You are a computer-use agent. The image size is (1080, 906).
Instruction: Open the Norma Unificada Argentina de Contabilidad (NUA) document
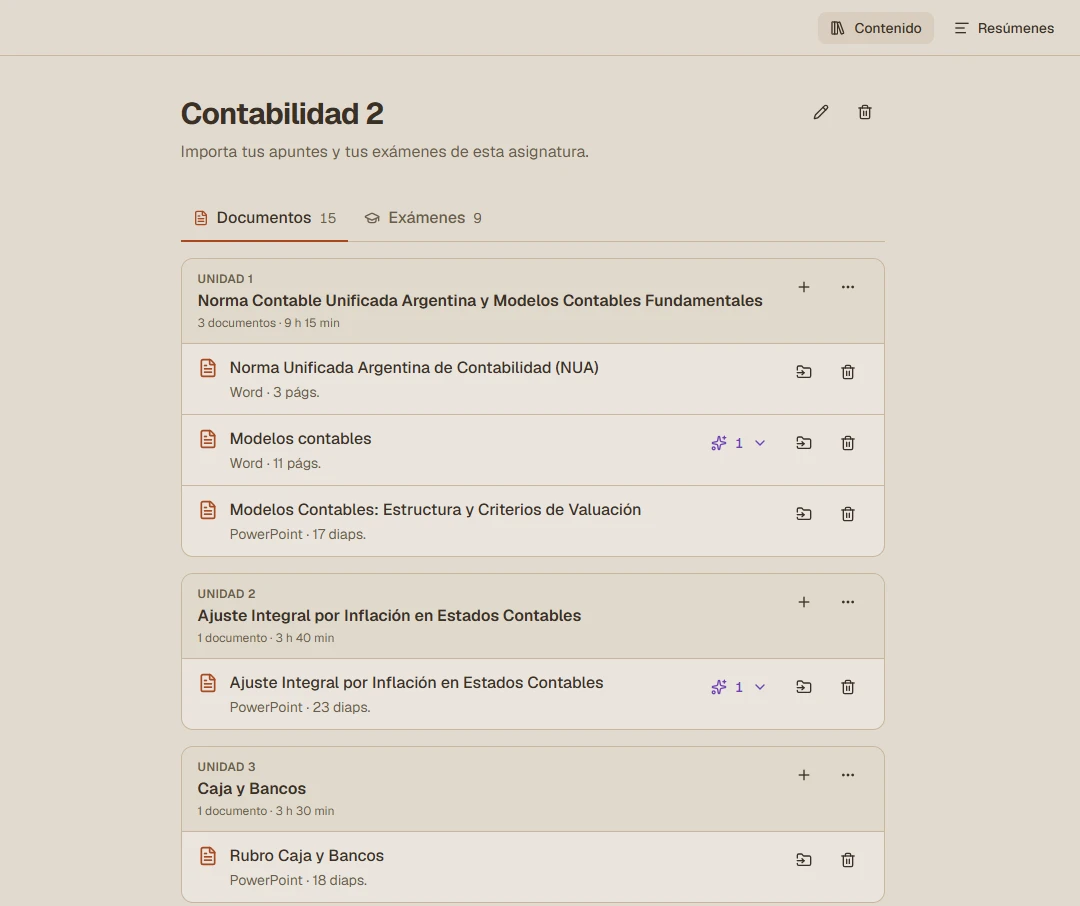pos(414,368)
